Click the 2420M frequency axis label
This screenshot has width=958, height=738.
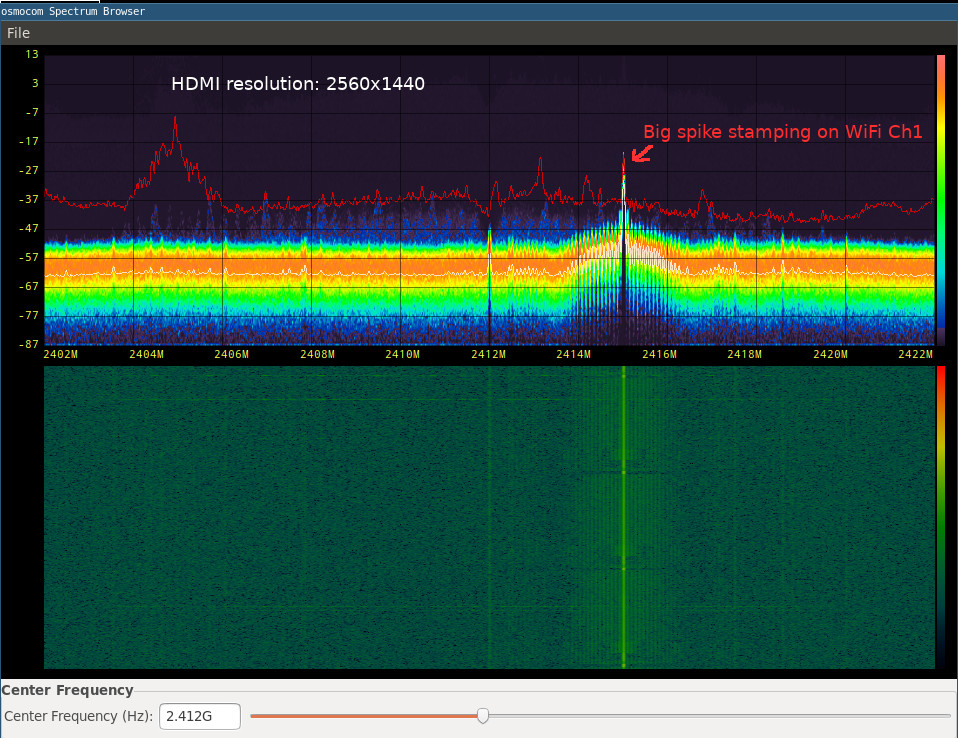click(830, 354)
